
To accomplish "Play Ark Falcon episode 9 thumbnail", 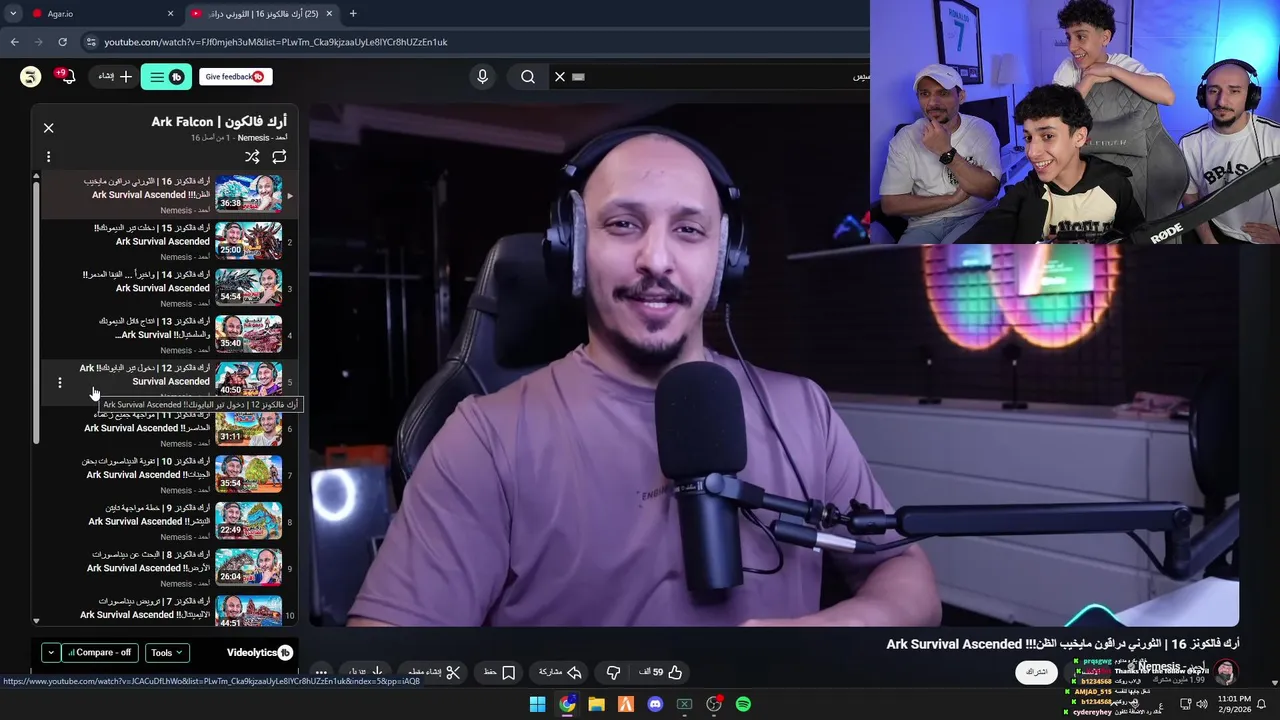I will coord(248,520).
